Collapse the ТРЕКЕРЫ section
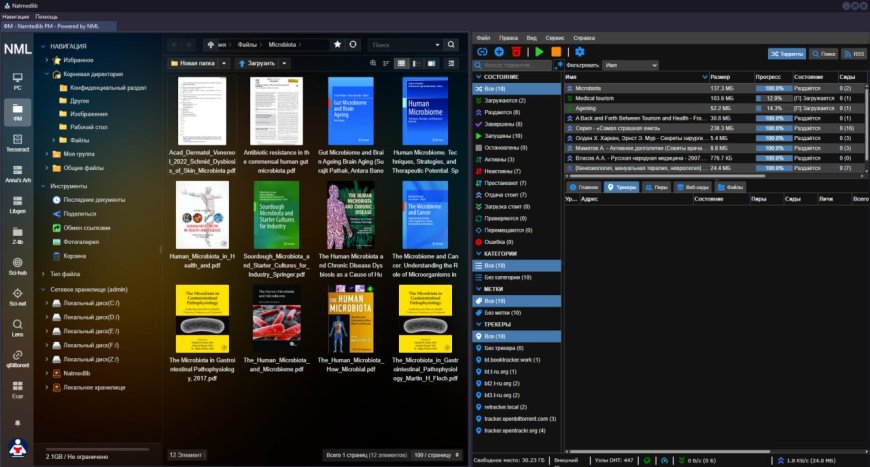870x467 pixels. (478, 324)
